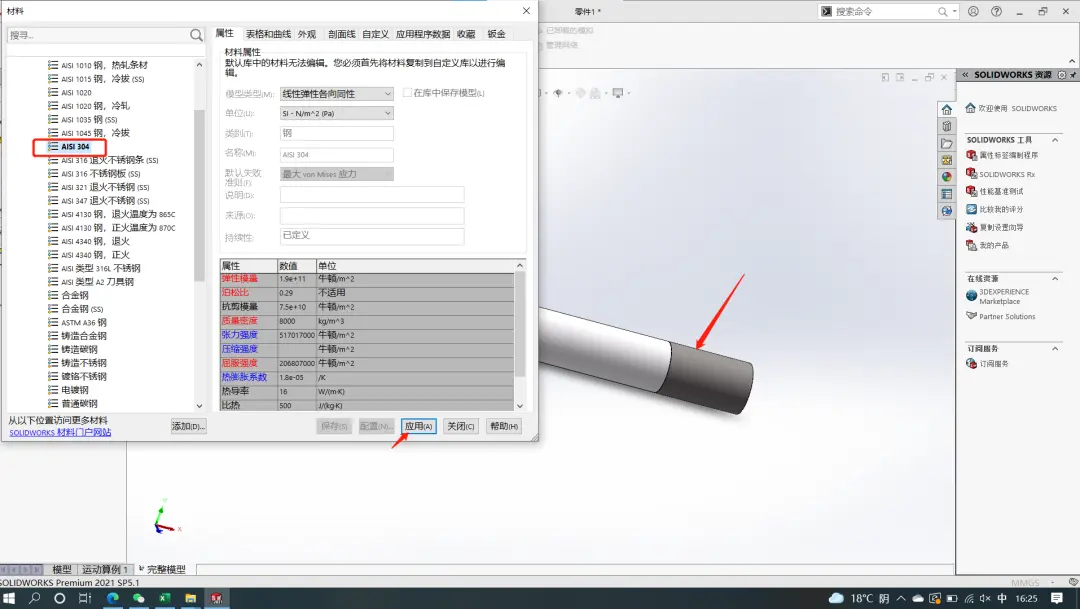Image resolution: width=1080 pixels, height=609 pixels.
Task: Select AISI 304 in the material tree
Action: tap(75, 147)
